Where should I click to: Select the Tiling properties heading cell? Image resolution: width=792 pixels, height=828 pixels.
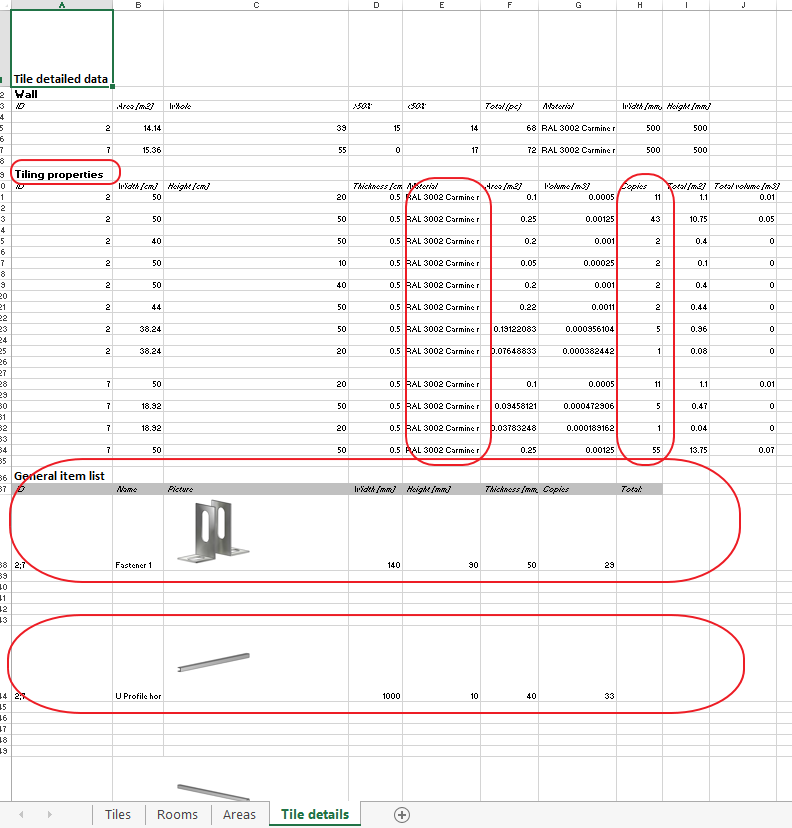point(62,174)
